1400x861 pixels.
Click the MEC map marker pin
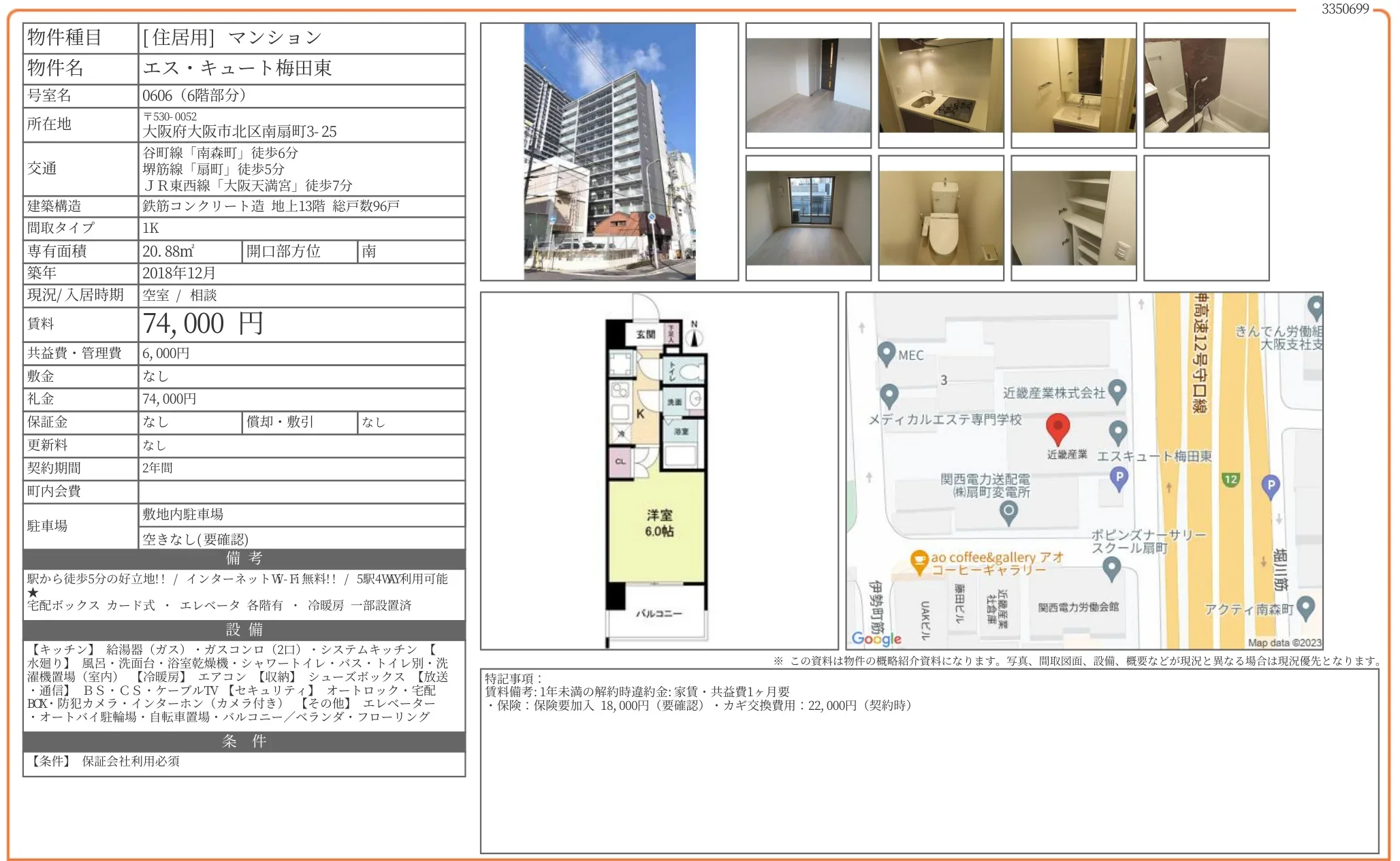pyautogui.click(x=886, y=353)
